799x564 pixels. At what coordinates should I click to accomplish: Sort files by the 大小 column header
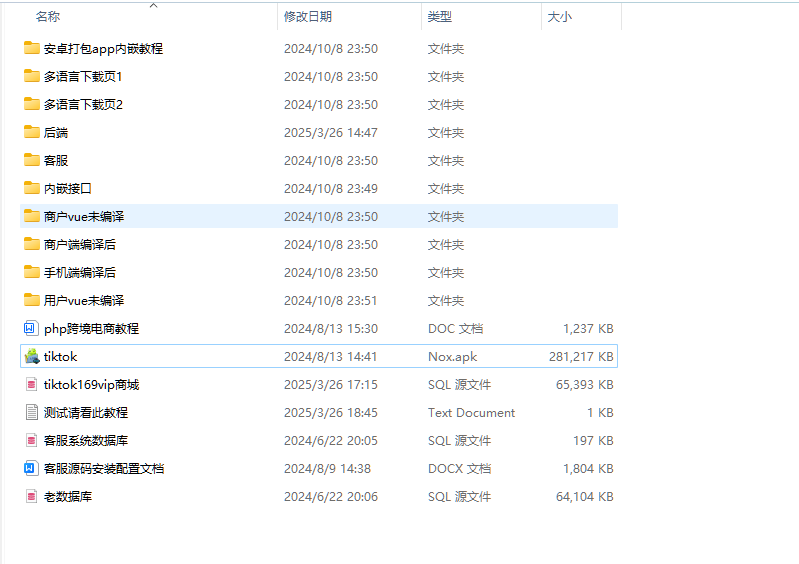pyautogui.click(x=560, y=17)
